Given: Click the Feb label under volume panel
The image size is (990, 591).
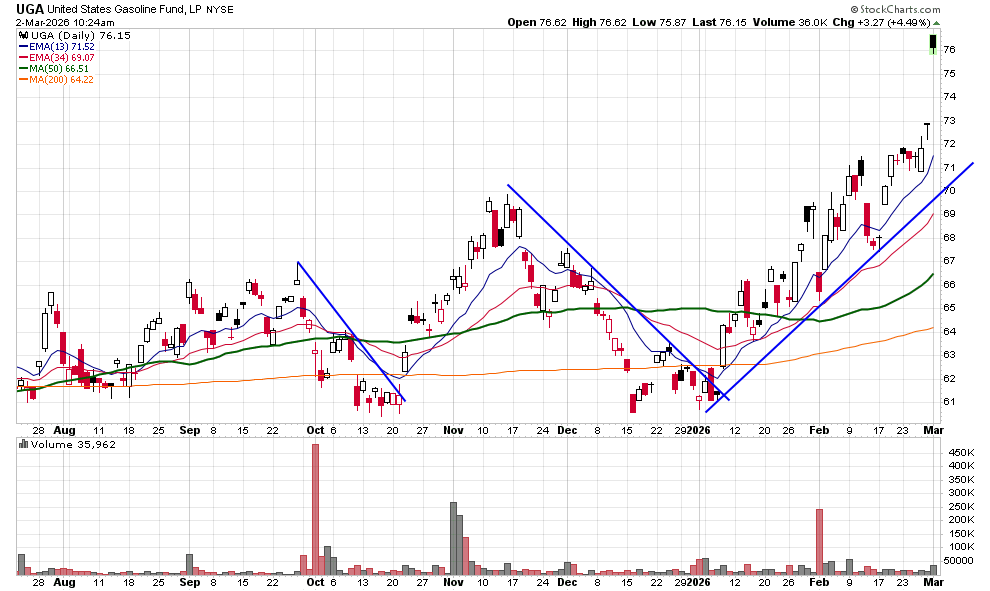Looking at the screenshot, I should point(819,582).
